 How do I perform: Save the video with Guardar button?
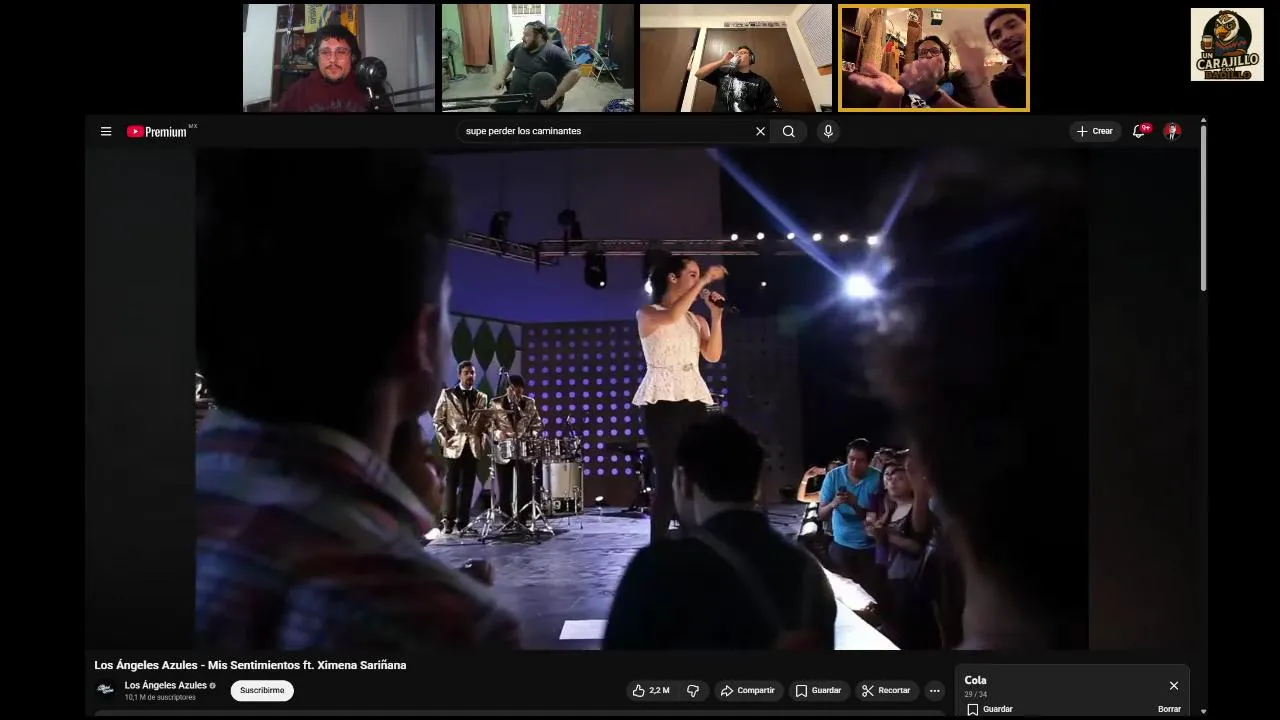(818, 690)
